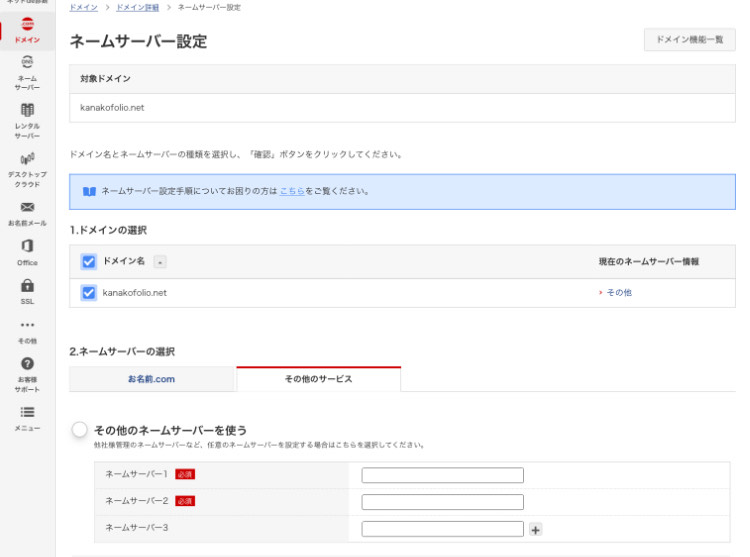The image size is (750, 557).
Task: Switch to その他のサービス tab
Action: pos(318,379)
